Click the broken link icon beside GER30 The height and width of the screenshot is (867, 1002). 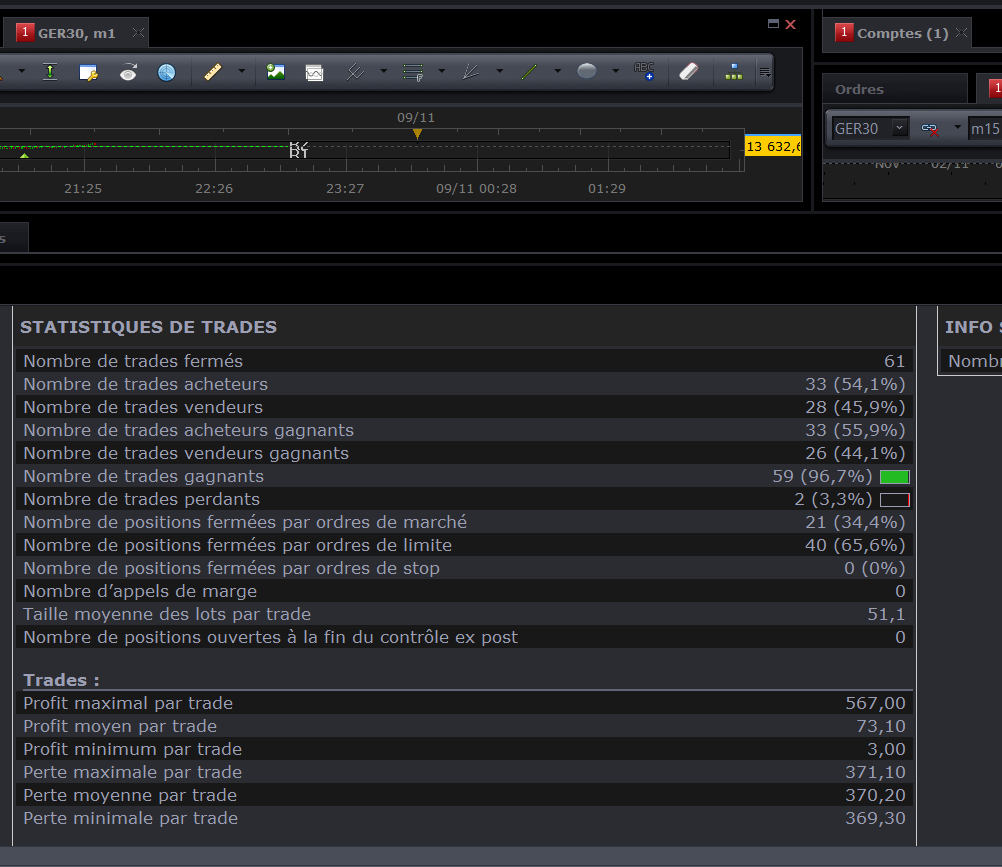pos(930,129)
